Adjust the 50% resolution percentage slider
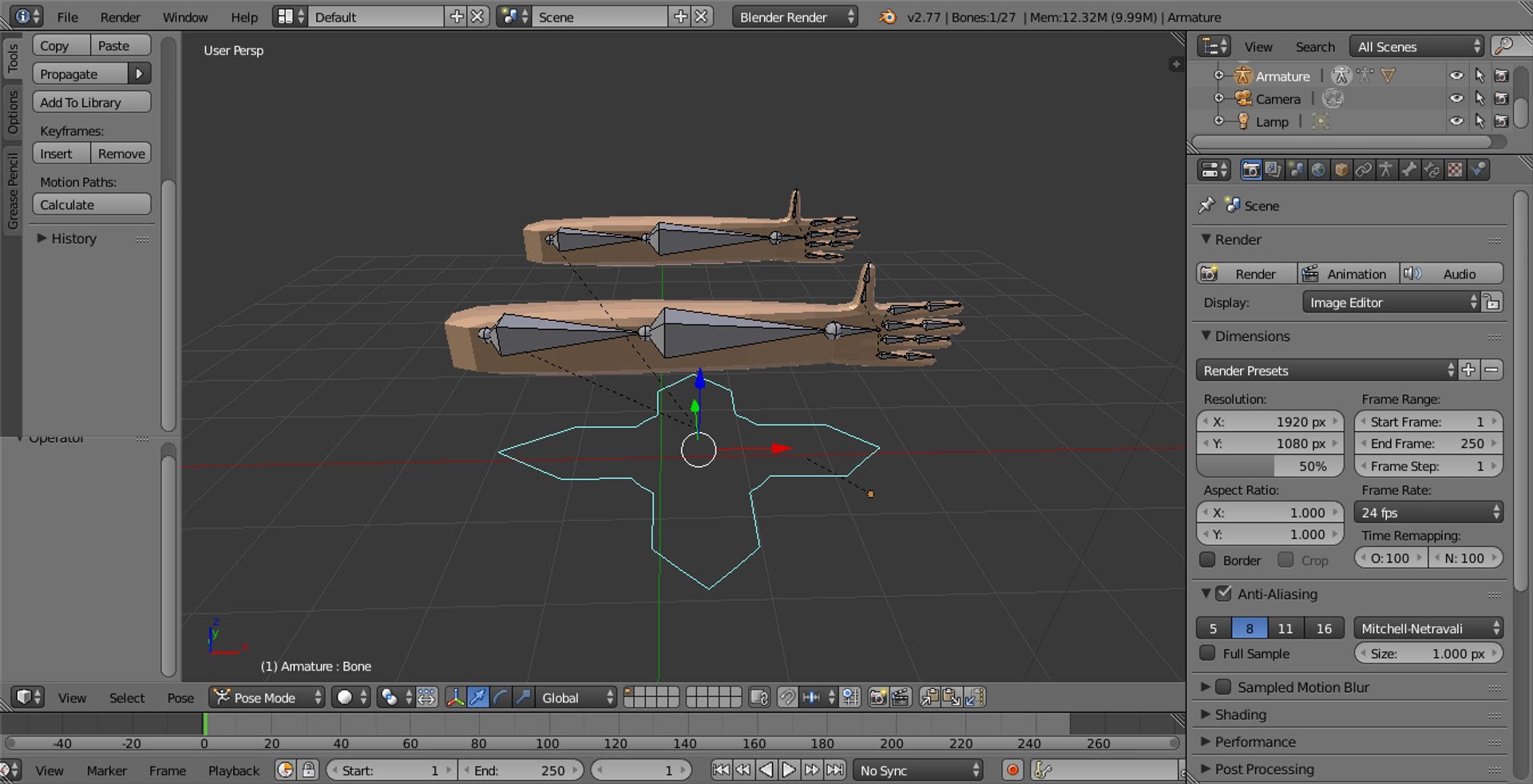Viewport: 1533px width, 784px height. pos(1270,466)
